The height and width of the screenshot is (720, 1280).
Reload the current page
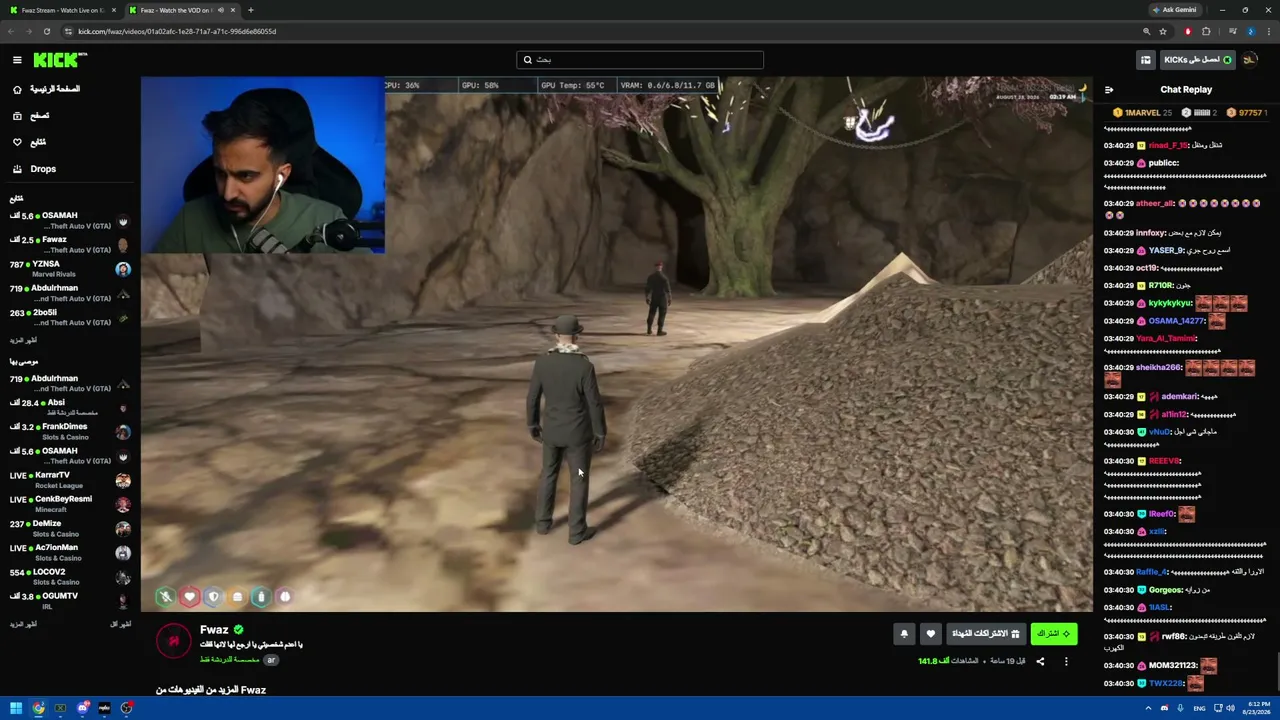coord(46,31)
